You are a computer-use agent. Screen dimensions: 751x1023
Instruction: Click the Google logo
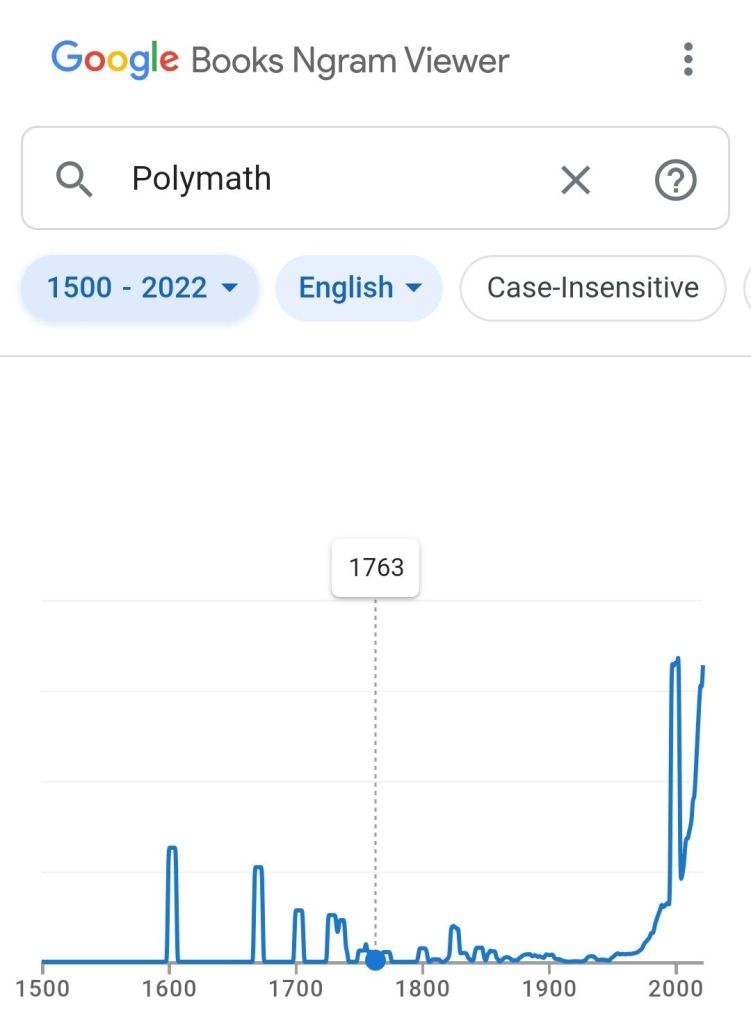(115, 60)
